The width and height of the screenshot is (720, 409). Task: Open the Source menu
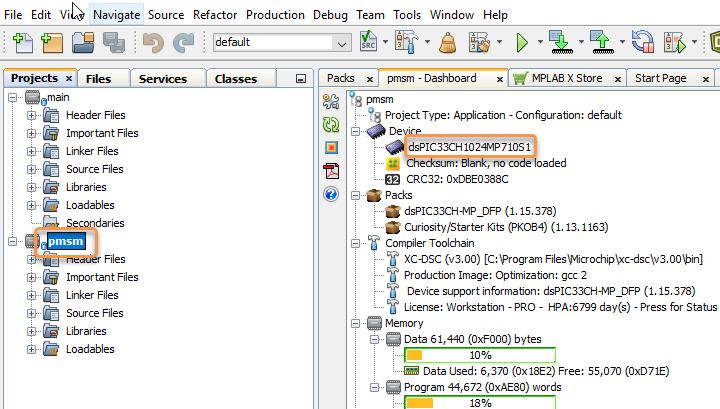coord(166,15)
